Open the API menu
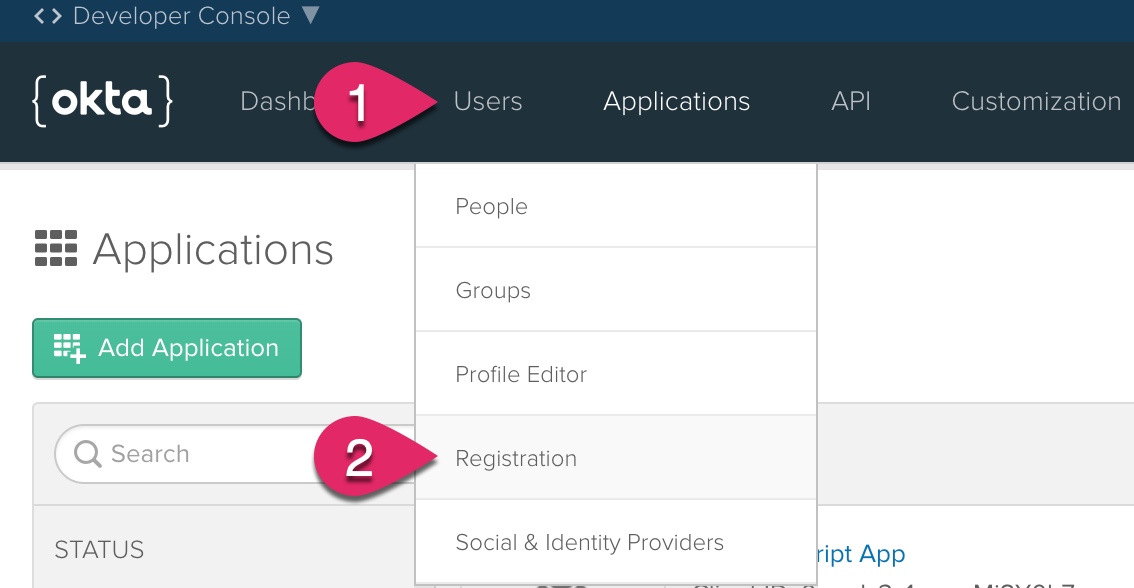This screenshot has width=1134, height=588. 850,101
